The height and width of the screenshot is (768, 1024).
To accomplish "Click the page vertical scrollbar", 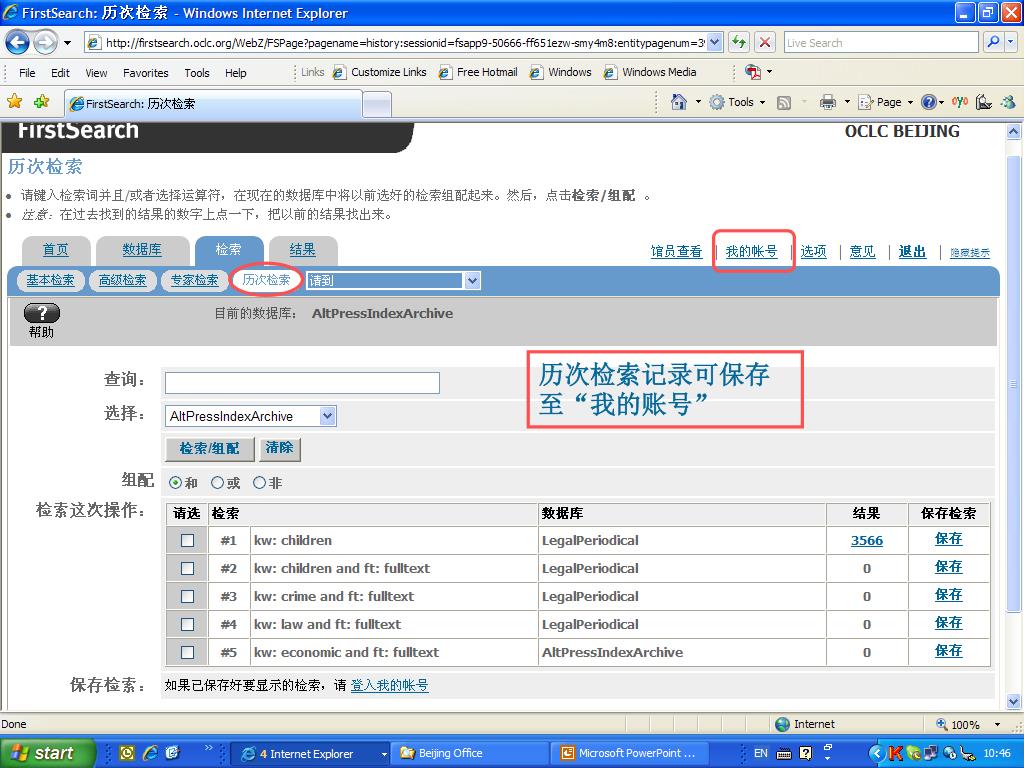I will [1013, 385].
